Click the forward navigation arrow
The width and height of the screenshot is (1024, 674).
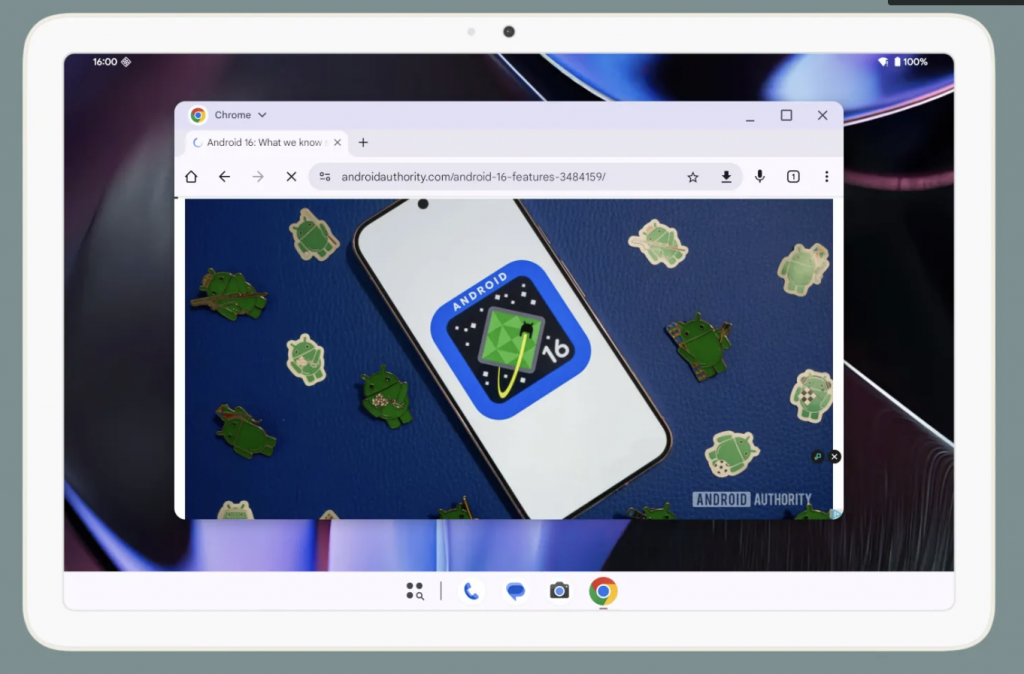(x=257, y=176)
